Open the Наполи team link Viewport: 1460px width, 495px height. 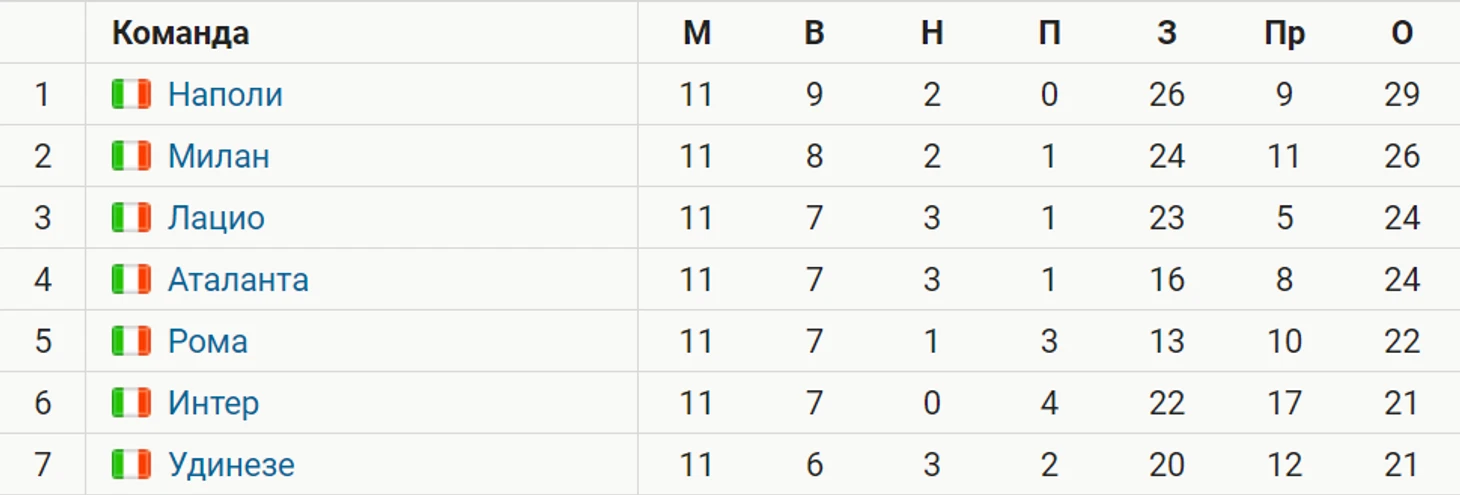coord(225,94)
